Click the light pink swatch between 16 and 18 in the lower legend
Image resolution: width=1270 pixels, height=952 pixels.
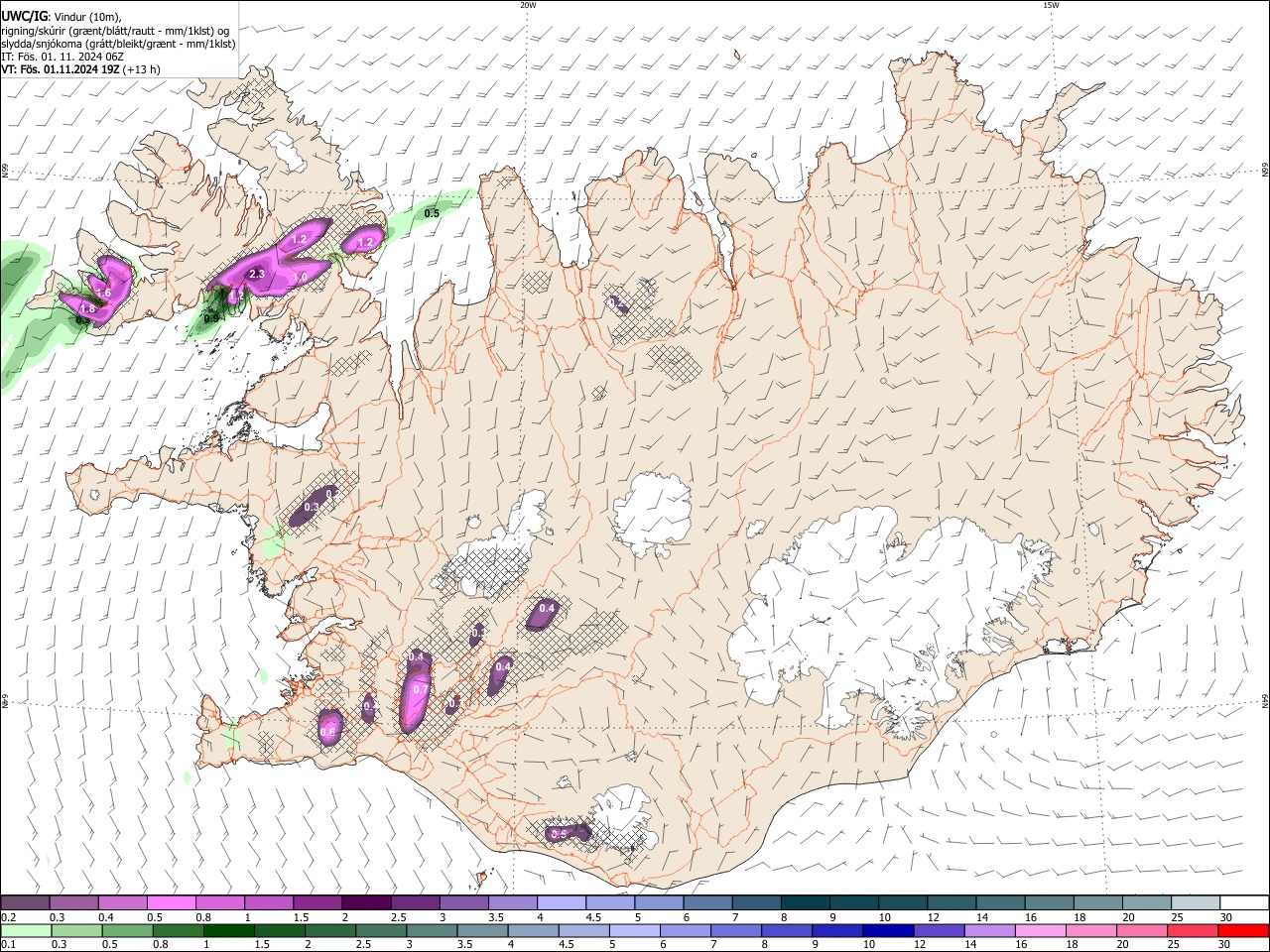point(1041,930)
